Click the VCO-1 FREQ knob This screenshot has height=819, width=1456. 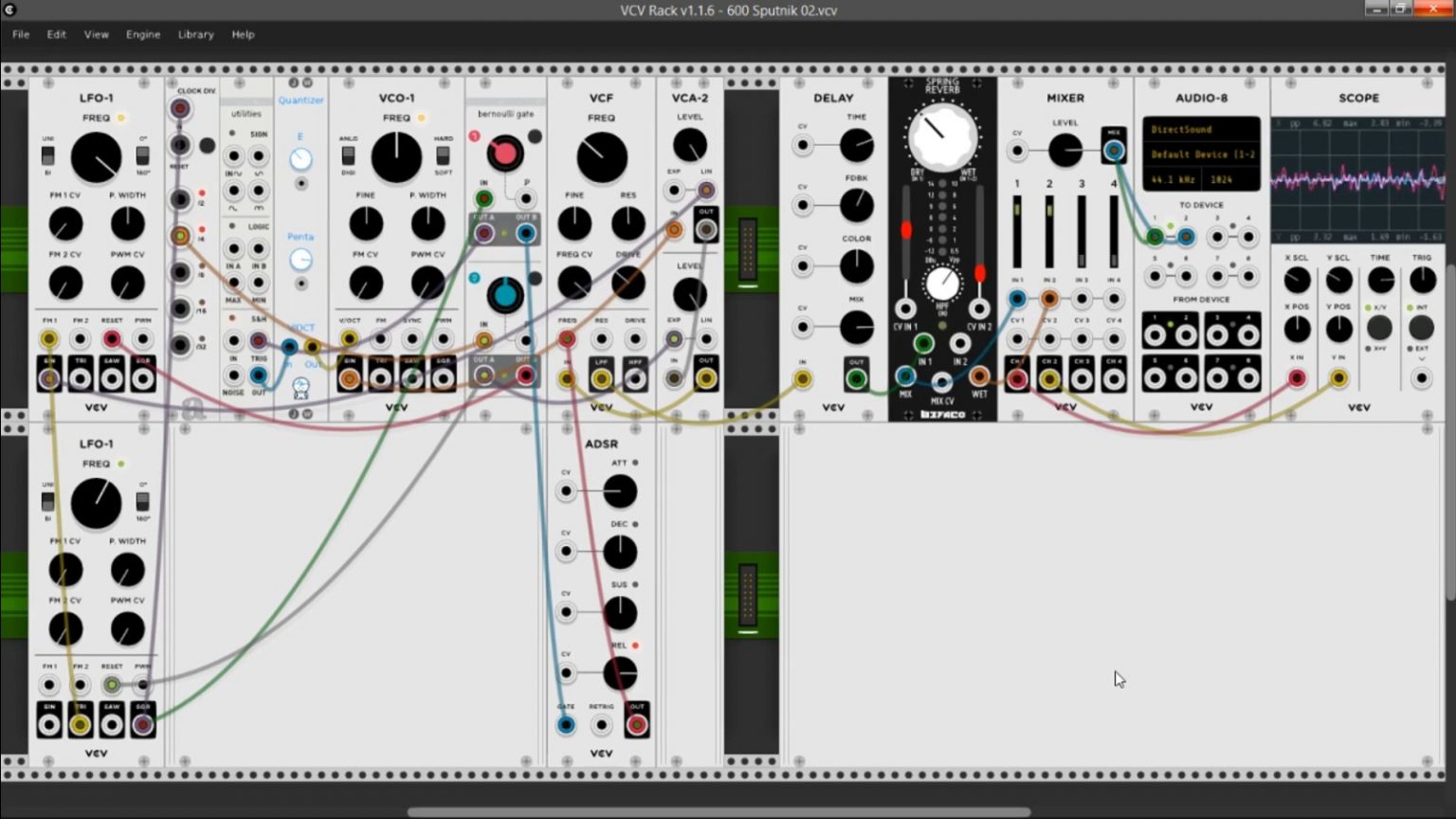[396, 157]
